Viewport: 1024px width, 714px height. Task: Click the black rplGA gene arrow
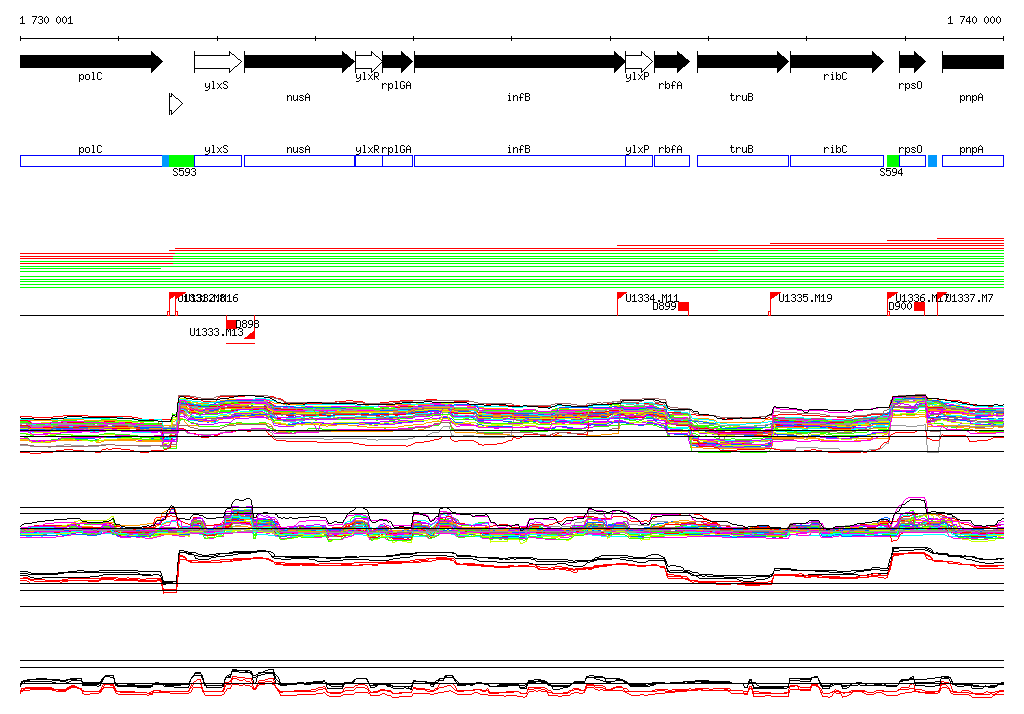tap(398, 62)
